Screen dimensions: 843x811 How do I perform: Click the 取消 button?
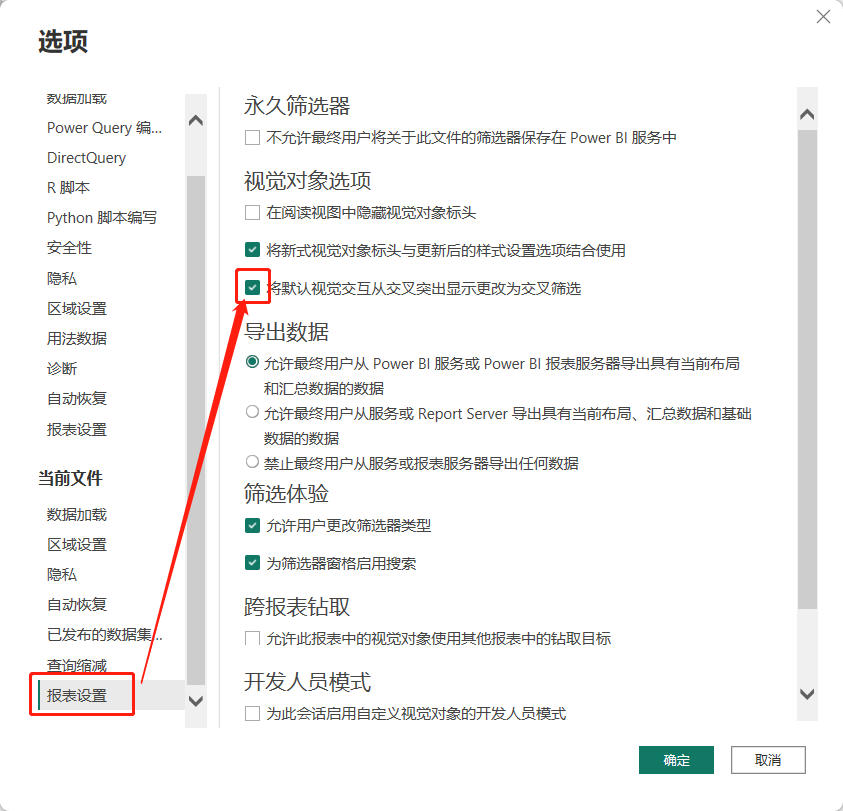coord(768,760)
